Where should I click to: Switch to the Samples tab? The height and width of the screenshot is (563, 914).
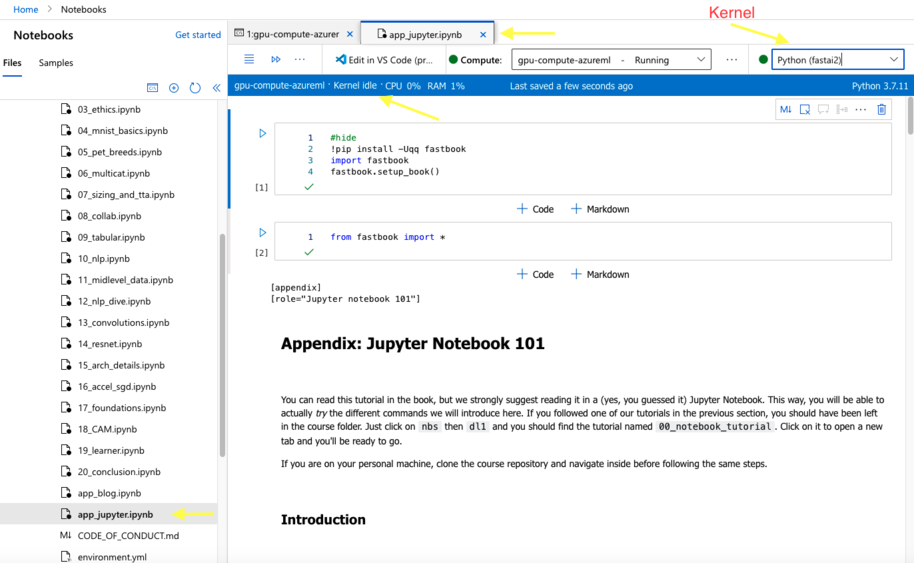55,63
